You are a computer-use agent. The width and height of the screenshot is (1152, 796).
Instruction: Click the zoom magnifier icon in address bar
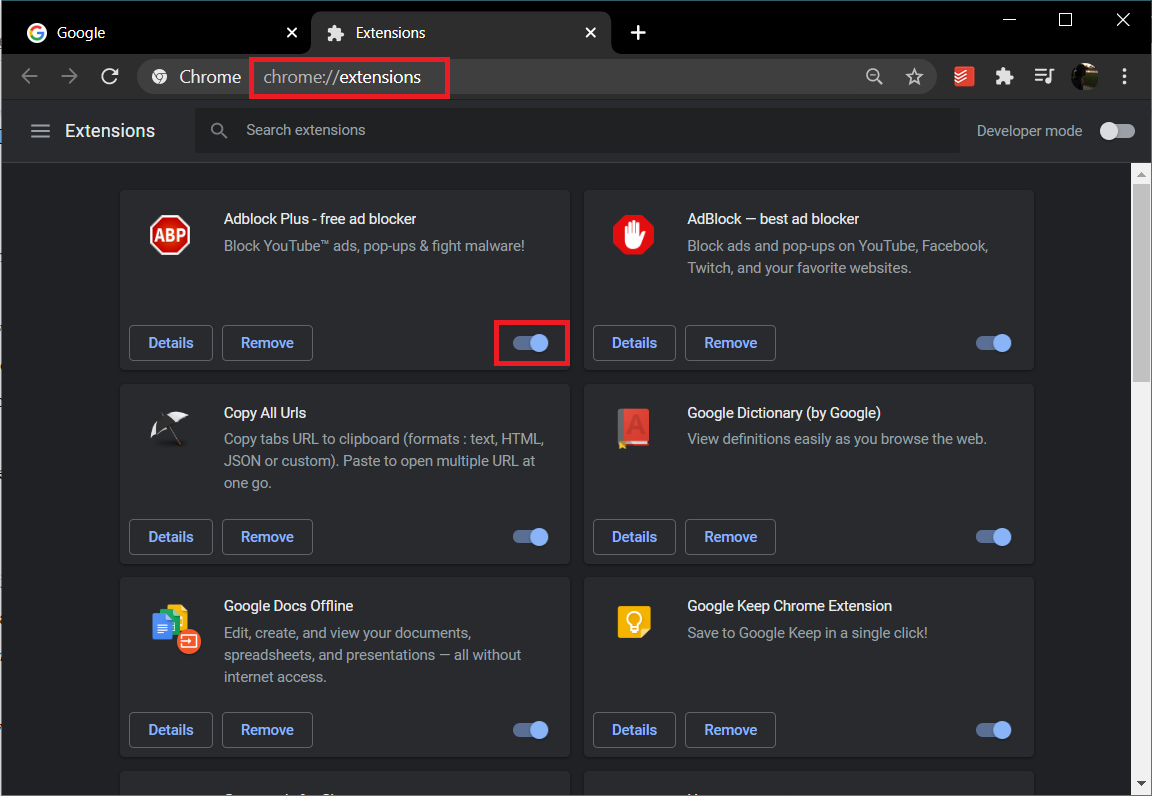pyautogui.click(x=874, y=77)
